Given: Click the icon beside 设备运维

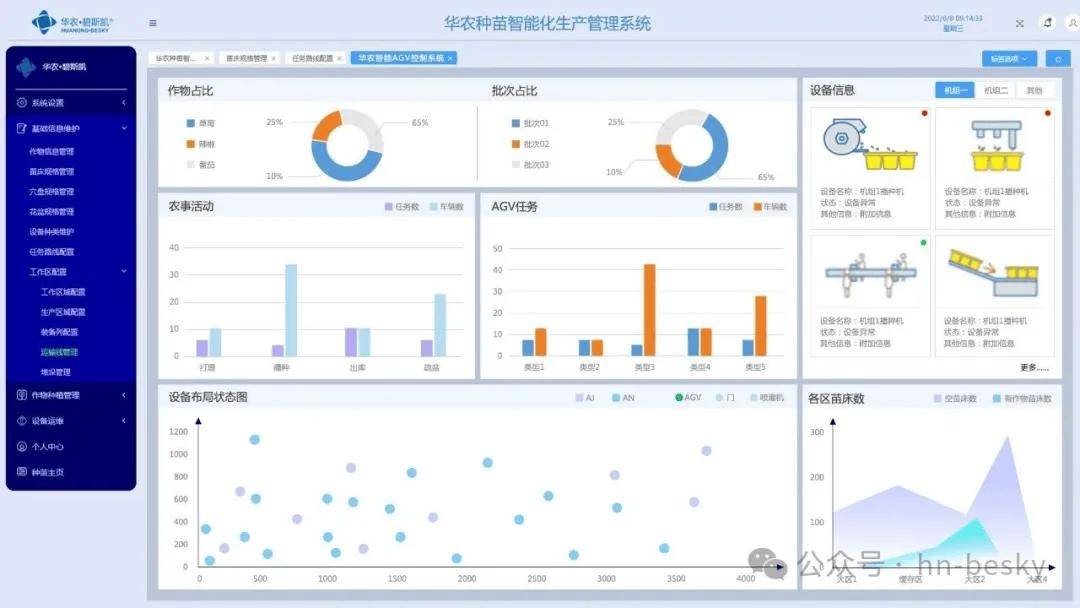Looking at the screenshot, I should [22, 421].
